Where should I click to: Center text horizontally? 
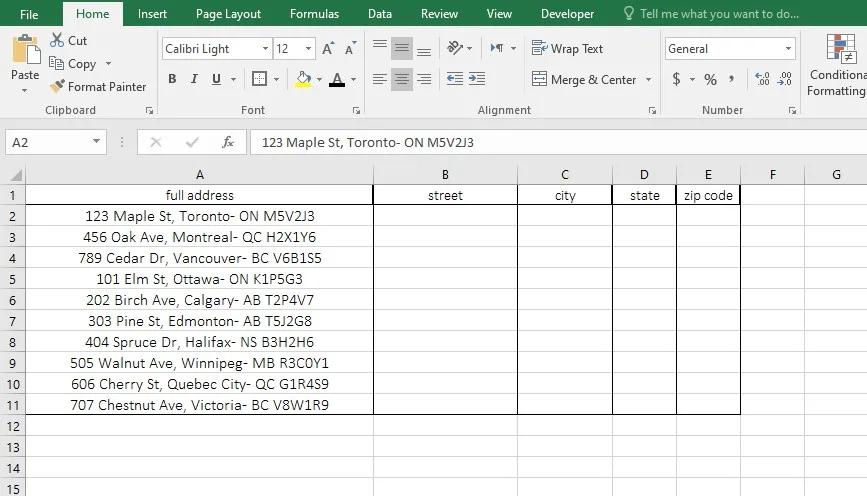402,79
